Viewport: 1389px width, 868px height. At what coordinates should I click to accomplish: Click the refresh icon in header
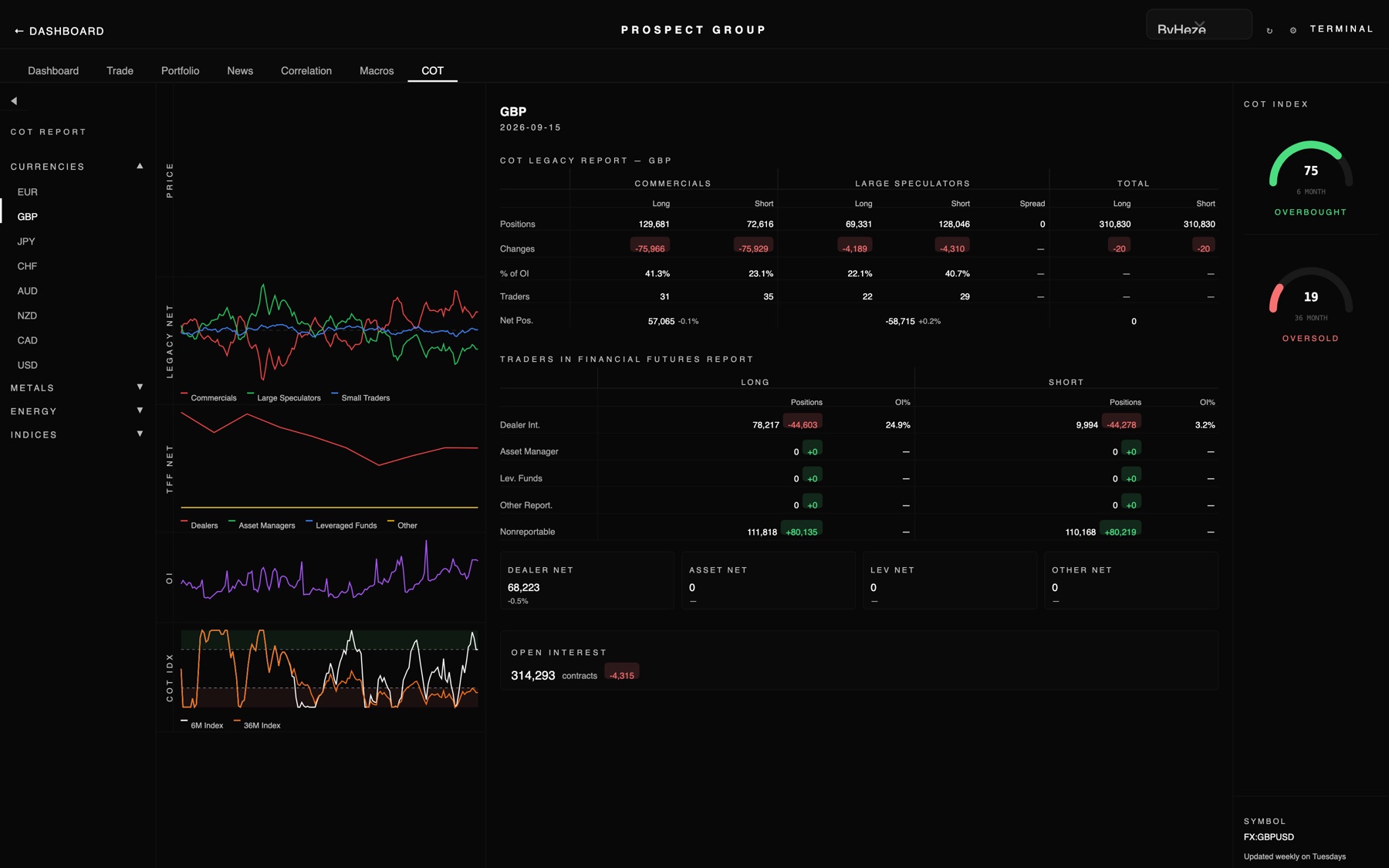point(1269,31)
